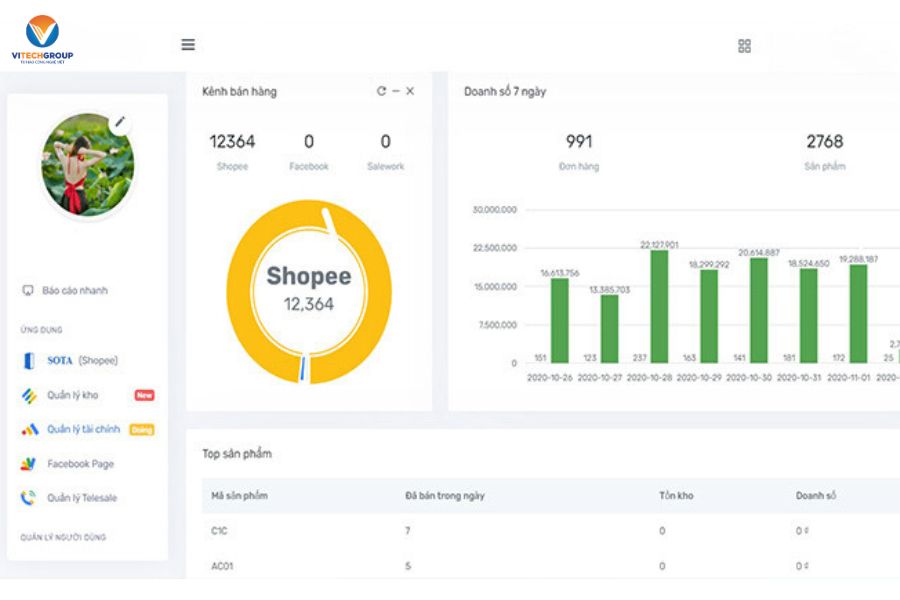
Task: Click the Báo cáo nhanh monitor icon
Action: pos(28,291)
